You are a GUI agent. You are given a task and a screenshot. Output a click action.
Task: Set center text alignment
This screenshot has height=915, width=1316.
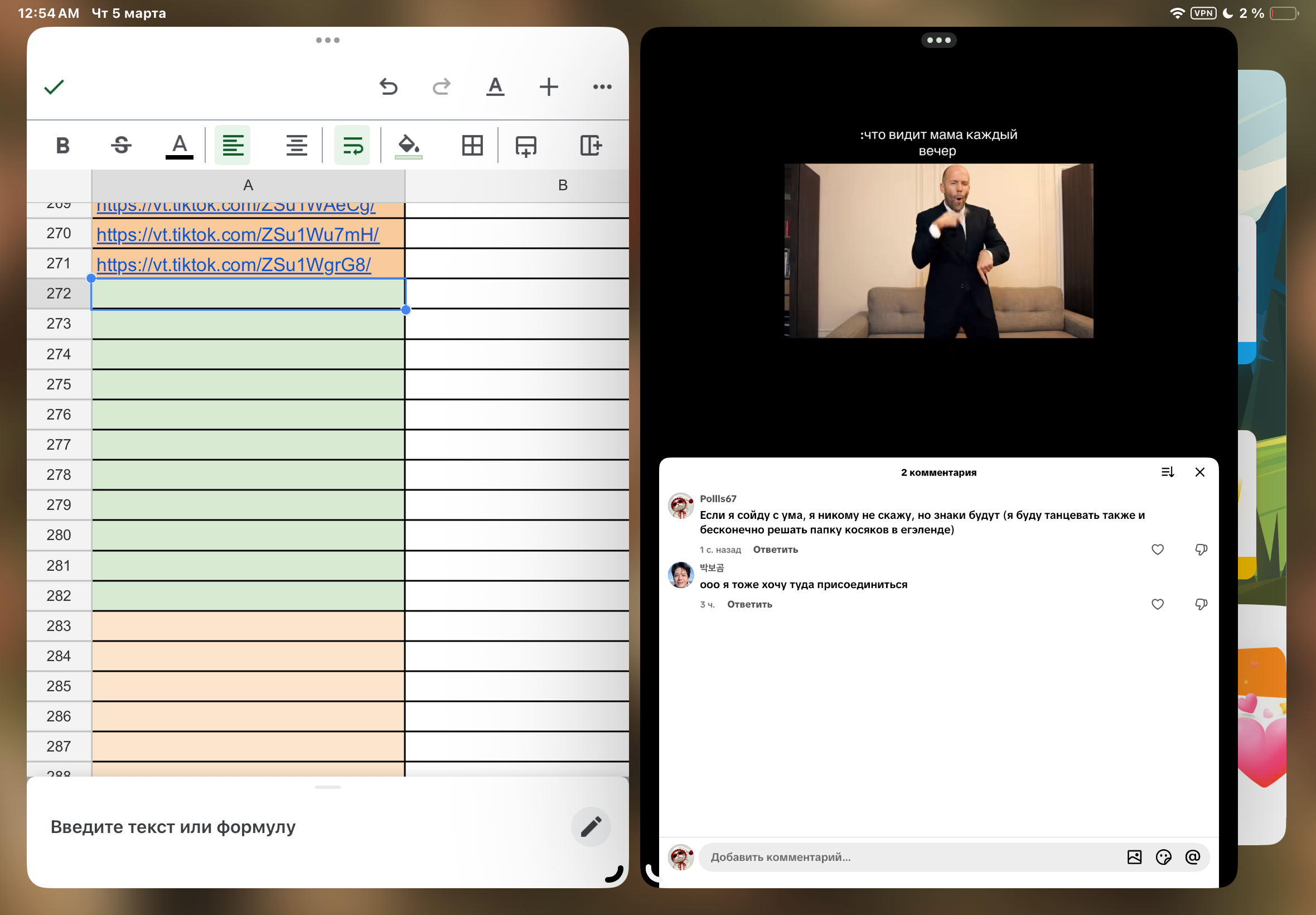tap(297, 145)
